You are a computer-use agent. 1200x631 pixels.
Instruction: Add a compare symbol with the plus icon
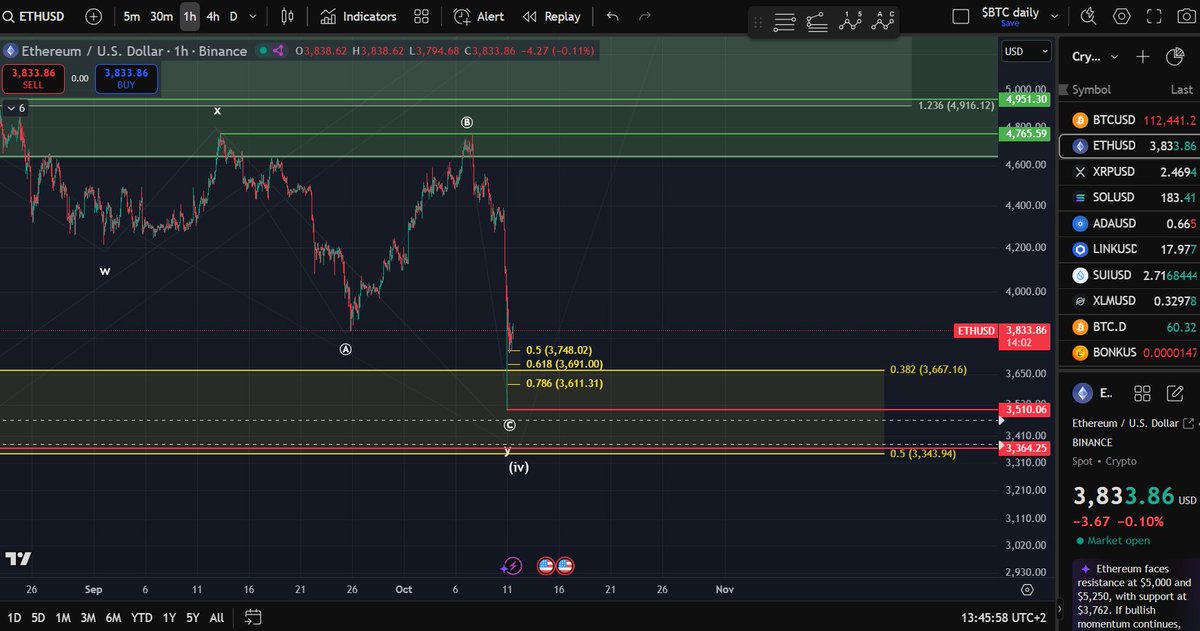[x=93, y=16]
